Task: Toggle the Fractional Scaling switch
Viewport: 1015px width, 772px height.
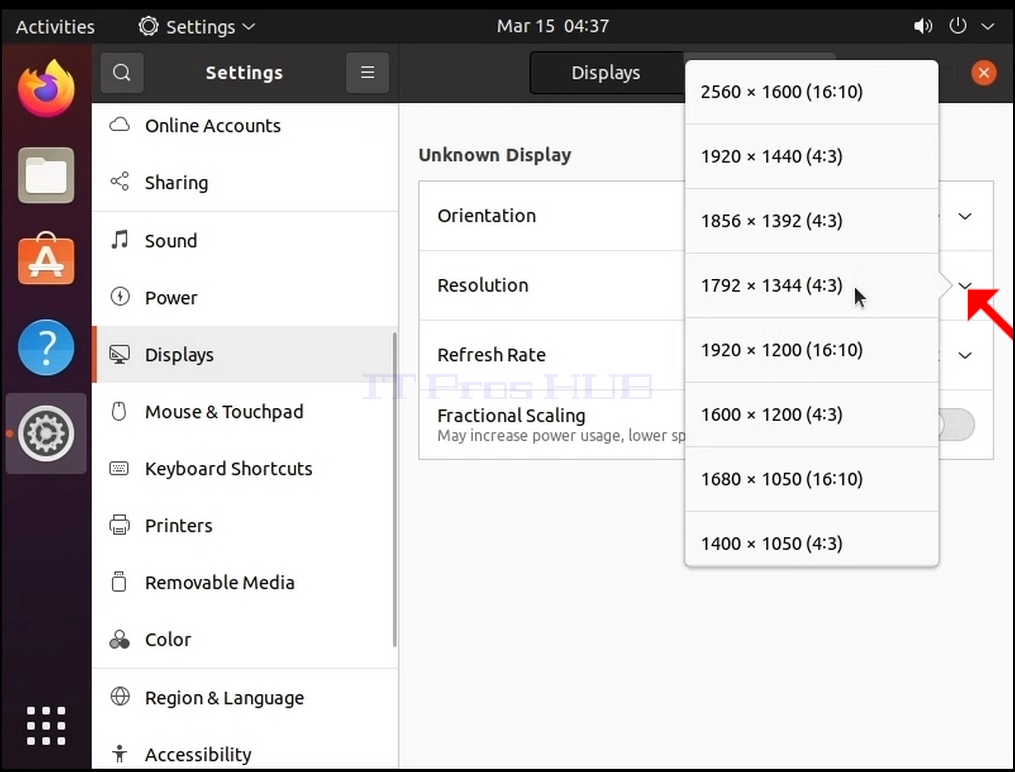Action: 957,425
